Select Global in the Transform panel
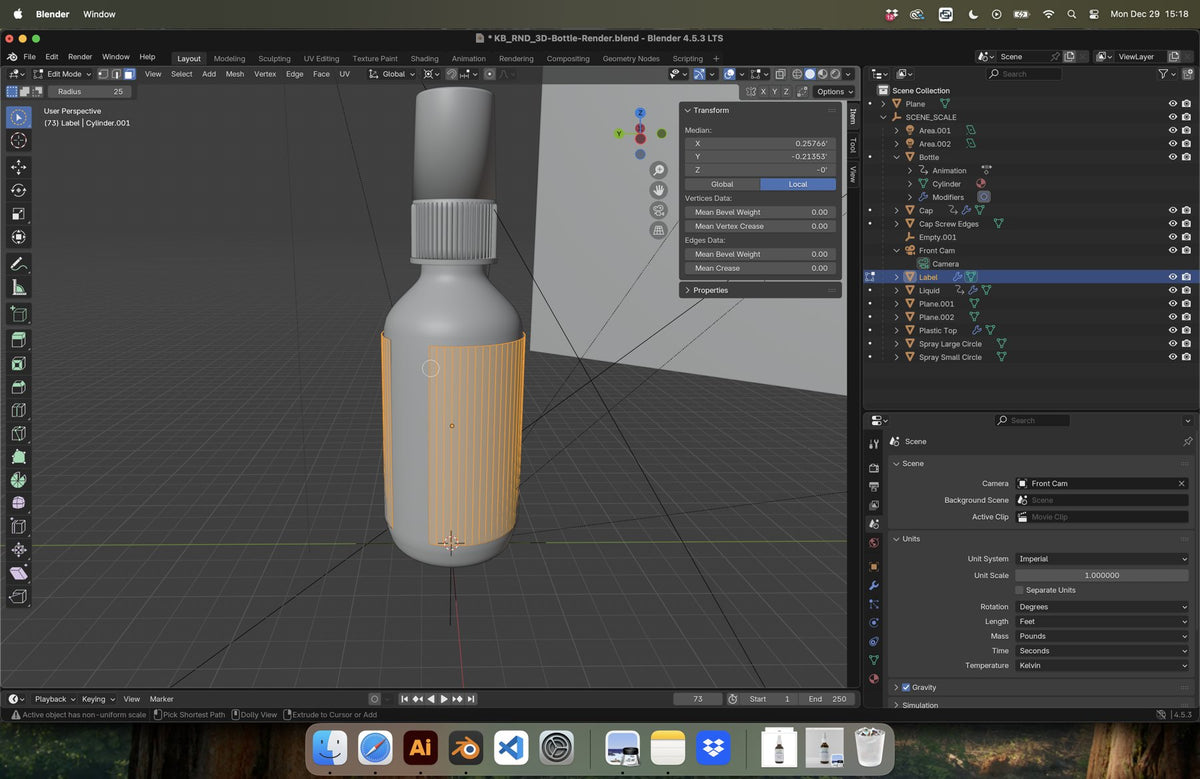1200x779 pixels. (722, 184)
